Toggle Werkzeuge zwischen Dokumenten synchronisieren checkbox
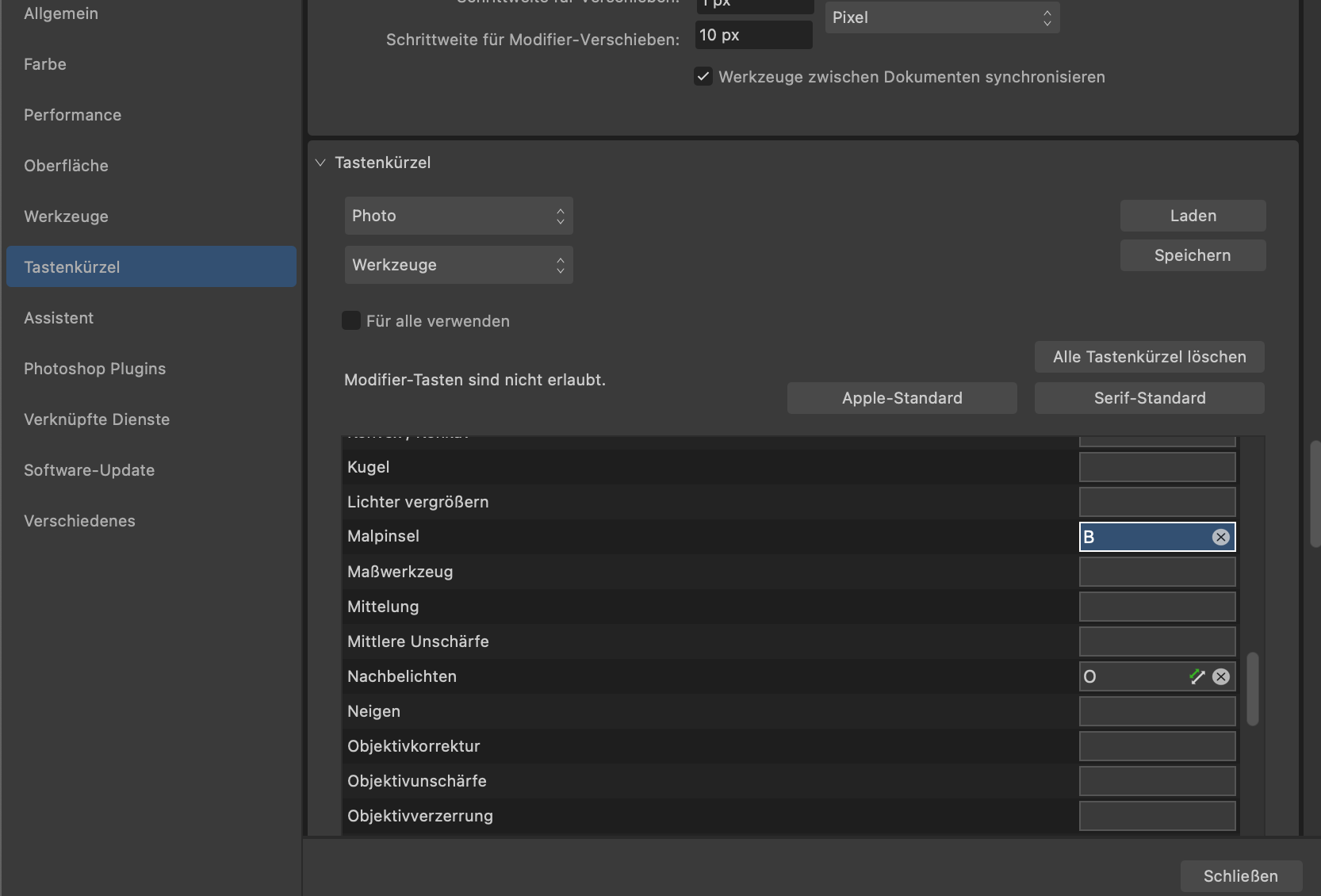The image size is (1321, 896). (703, 77)
